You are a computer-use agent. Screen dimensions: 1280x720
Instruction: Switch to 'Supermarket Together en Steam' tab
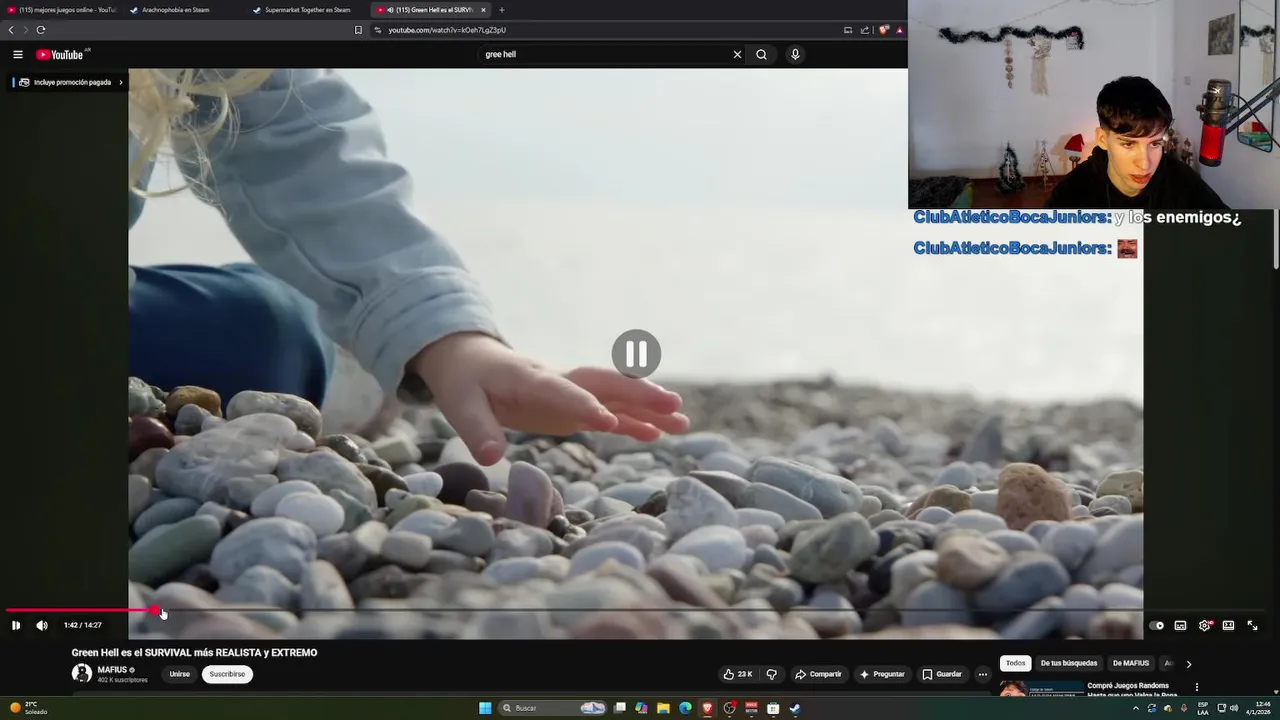[x=307, y=10]
